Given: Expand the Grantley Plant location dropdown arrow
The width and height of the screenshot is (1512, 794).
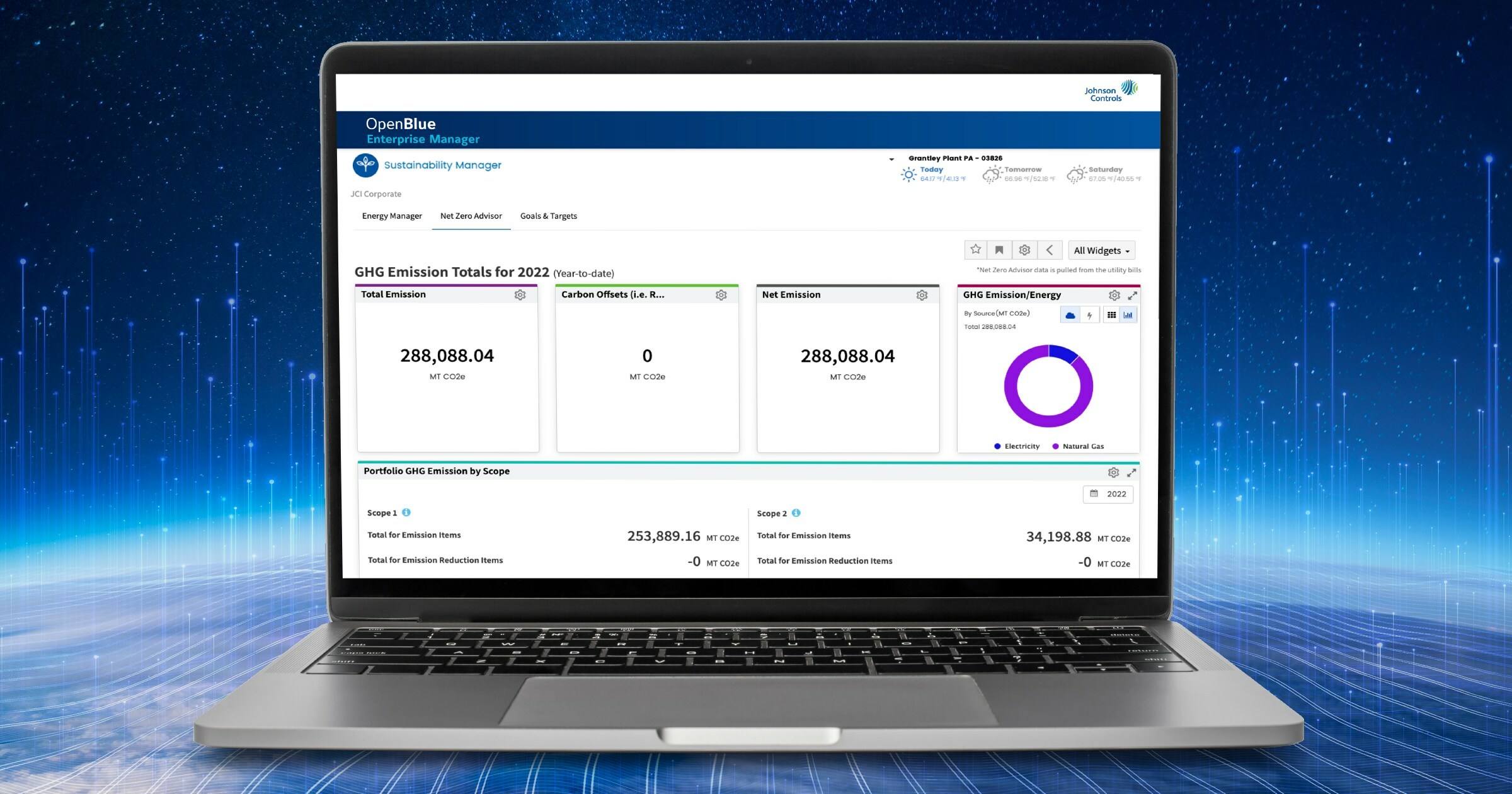Looking at the screenshot, I should click(891, 159).
